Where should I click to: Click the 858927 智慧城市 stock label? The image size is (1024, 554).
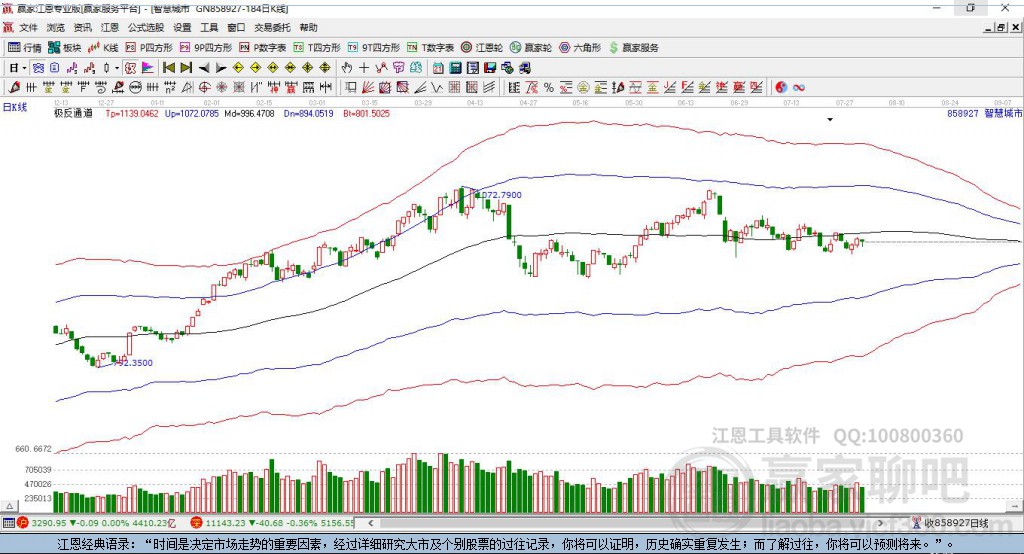(x=984, y=113)
